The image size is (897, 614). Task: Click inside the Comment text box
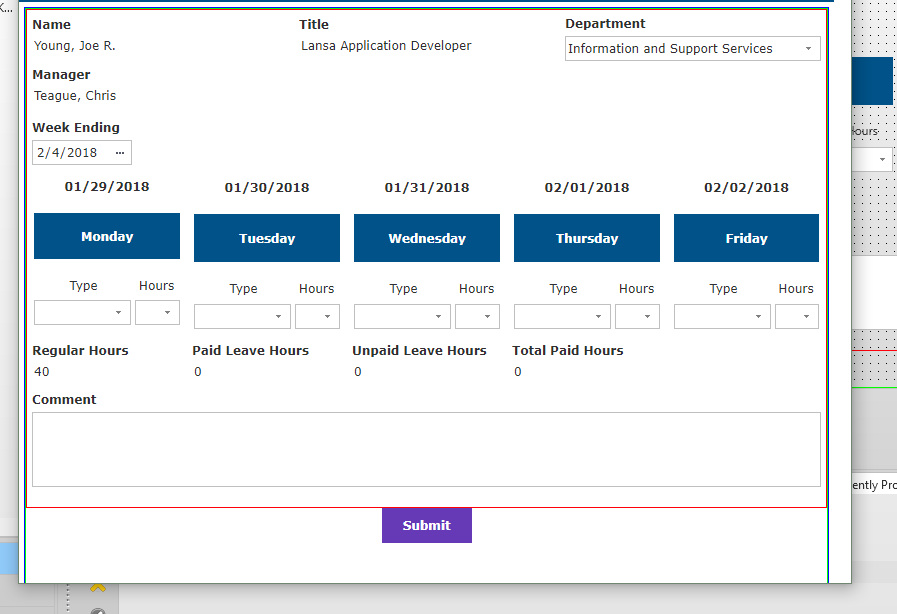pyautogui.click(x=426, y=450)
